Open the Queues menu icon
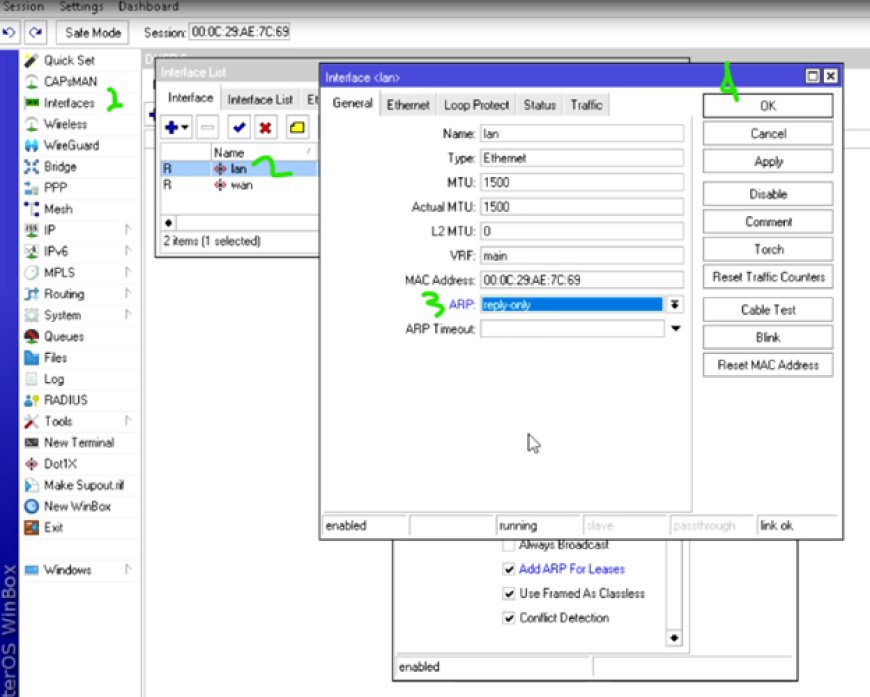 click(32, 336)
